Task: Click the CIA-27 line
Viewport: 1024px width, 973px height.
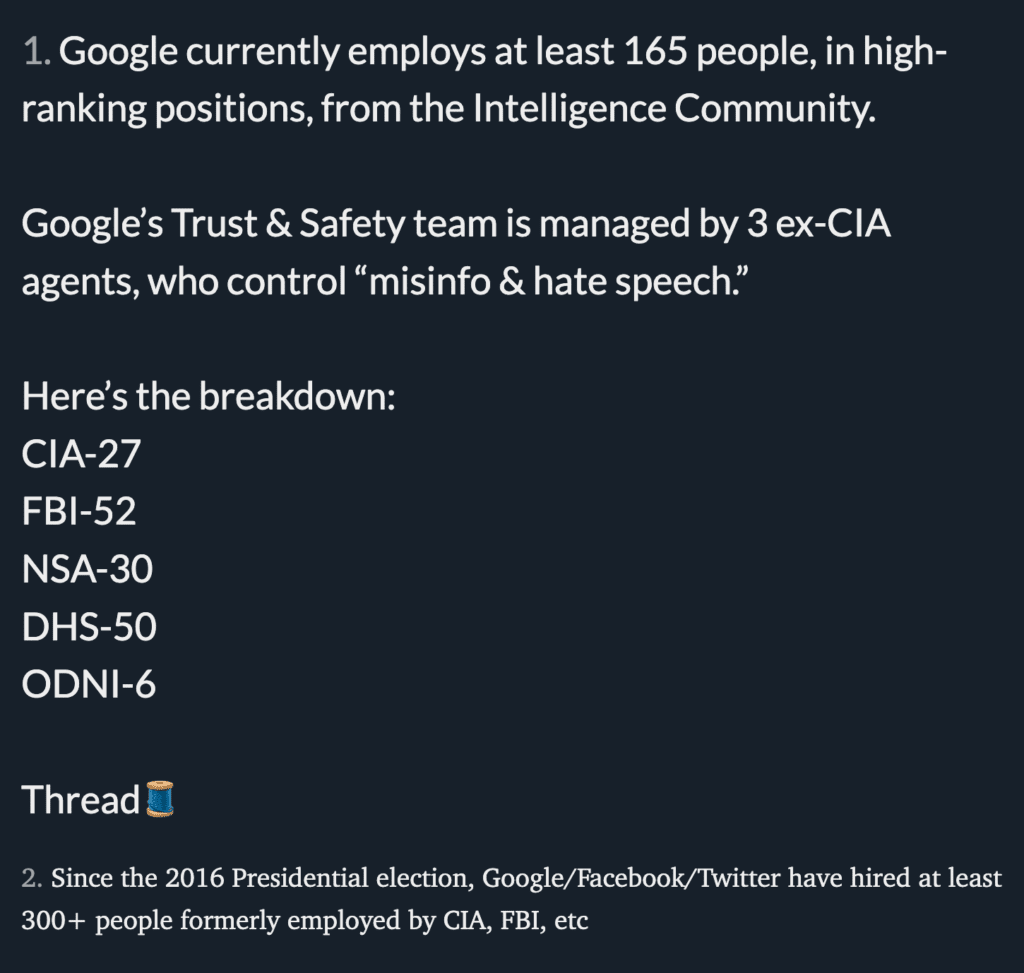Action: click(81, 453)
